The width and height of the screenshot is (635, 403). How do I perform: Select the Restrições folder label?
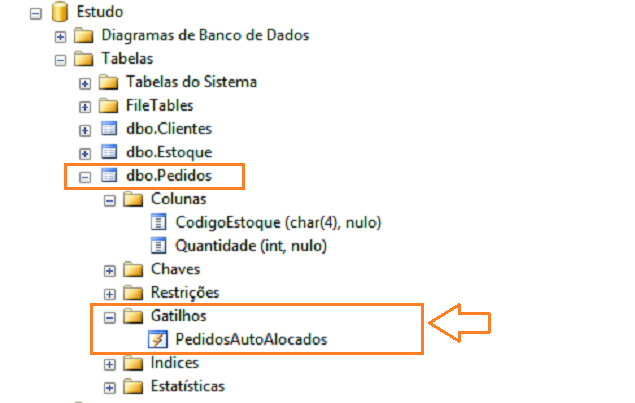[185, 293]
